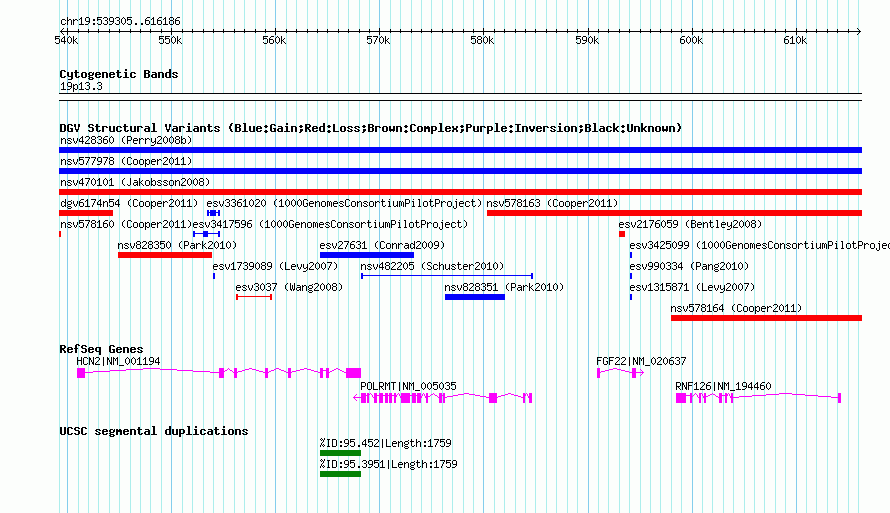Click the nsv482205 (Schuster2010) blue line
Screen dimensions: 890x513
pos(447,276)
